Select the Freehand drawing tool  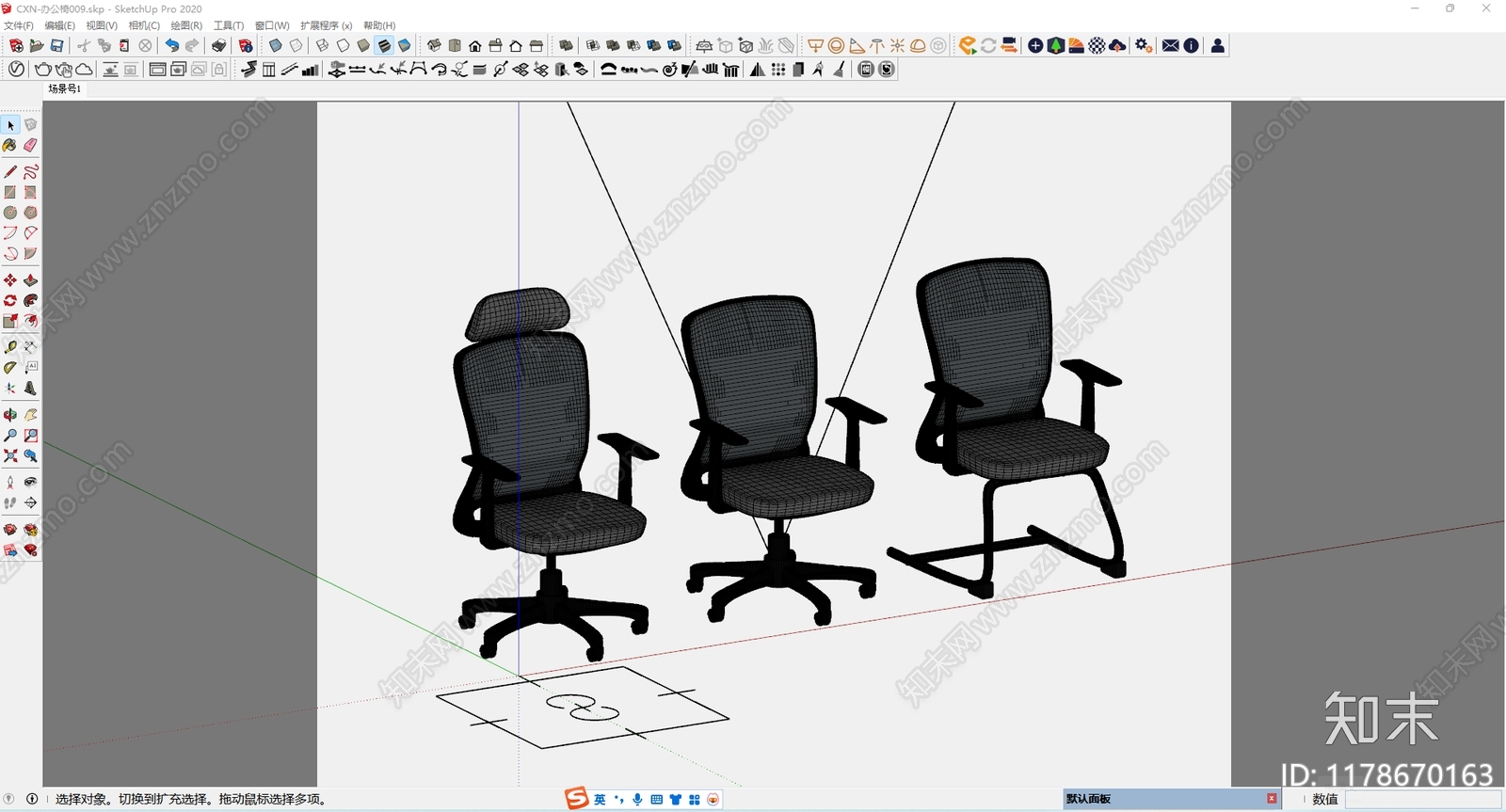click(30, 172)
